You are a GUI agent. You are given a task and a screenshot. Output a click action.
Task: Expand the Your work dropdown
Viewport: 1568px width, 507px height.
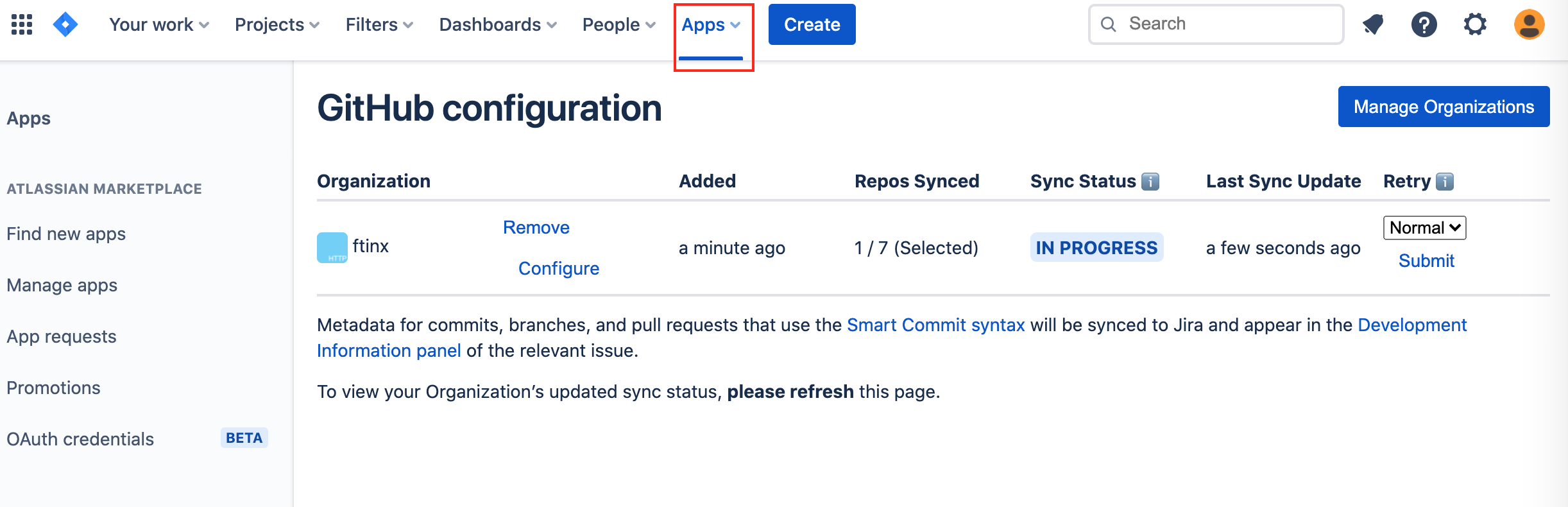[x=159, y=24]
